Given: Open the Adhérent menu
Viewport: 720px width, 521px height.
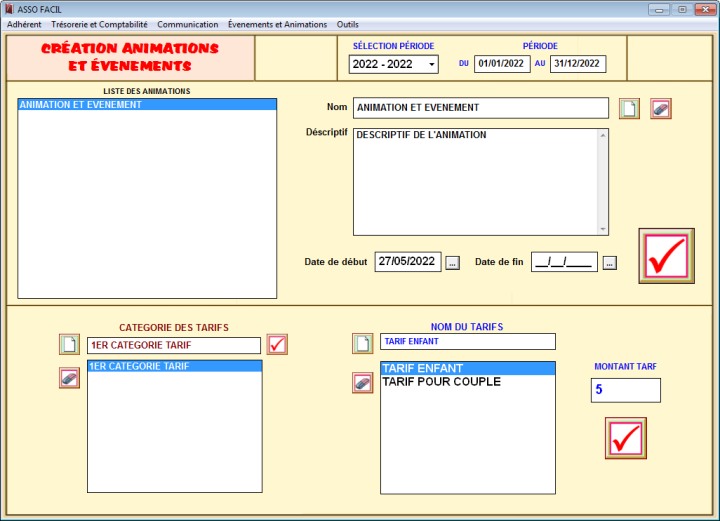Looking at the screenshot, I should [24, 24].
